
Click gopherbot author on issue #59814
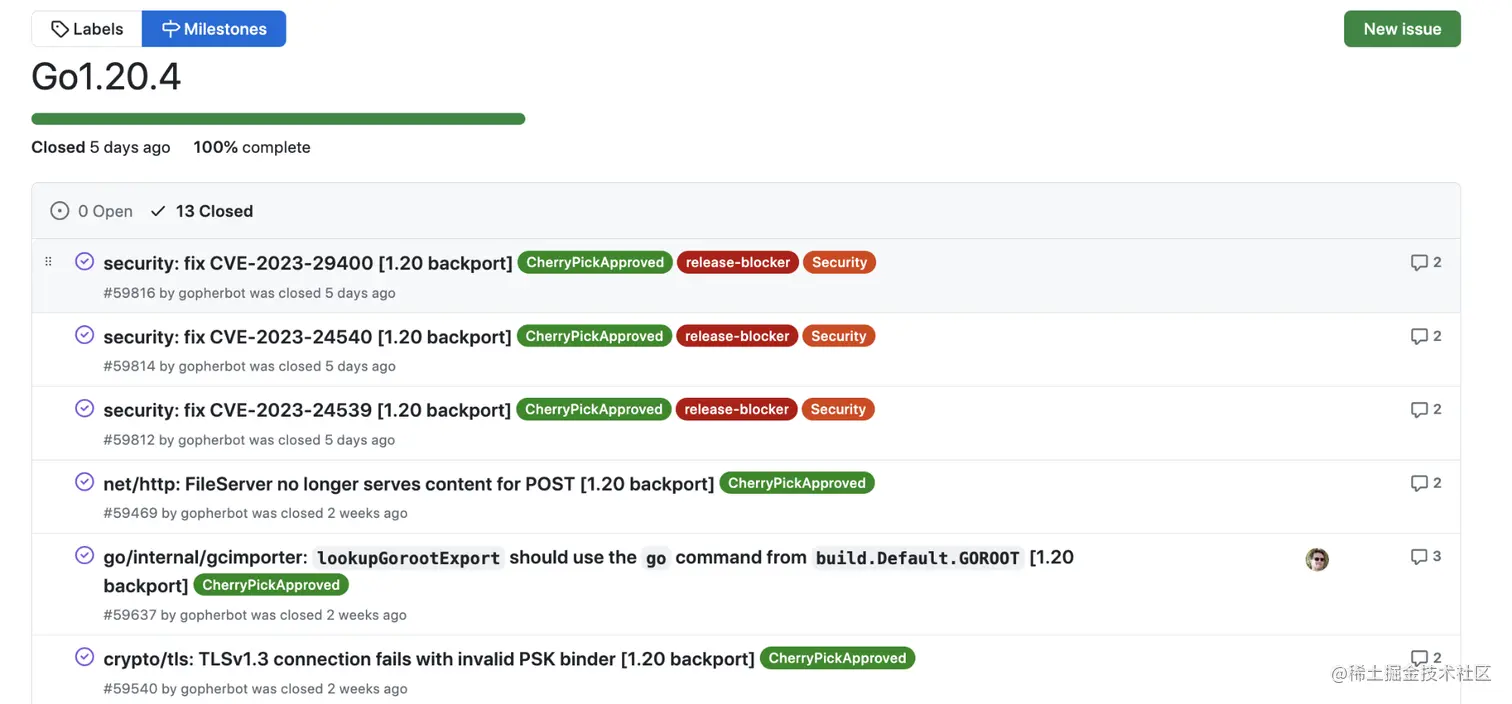click(x=212, y=366)
